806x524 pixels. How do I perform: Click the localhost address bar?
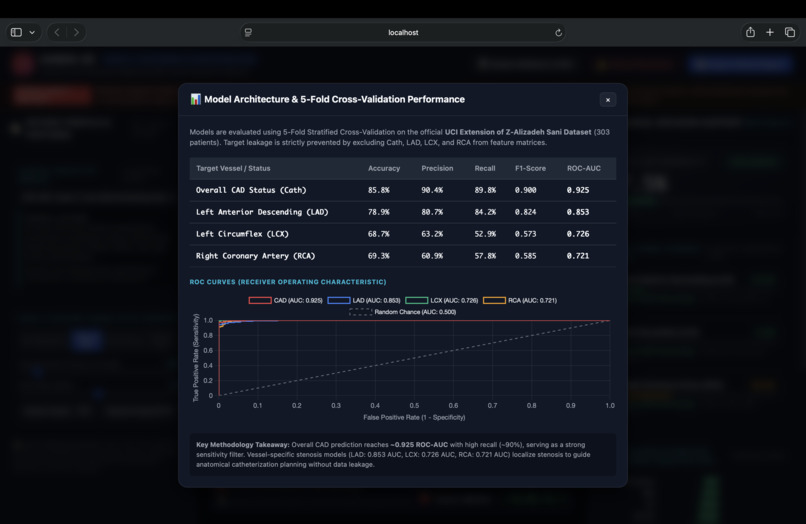403,32
